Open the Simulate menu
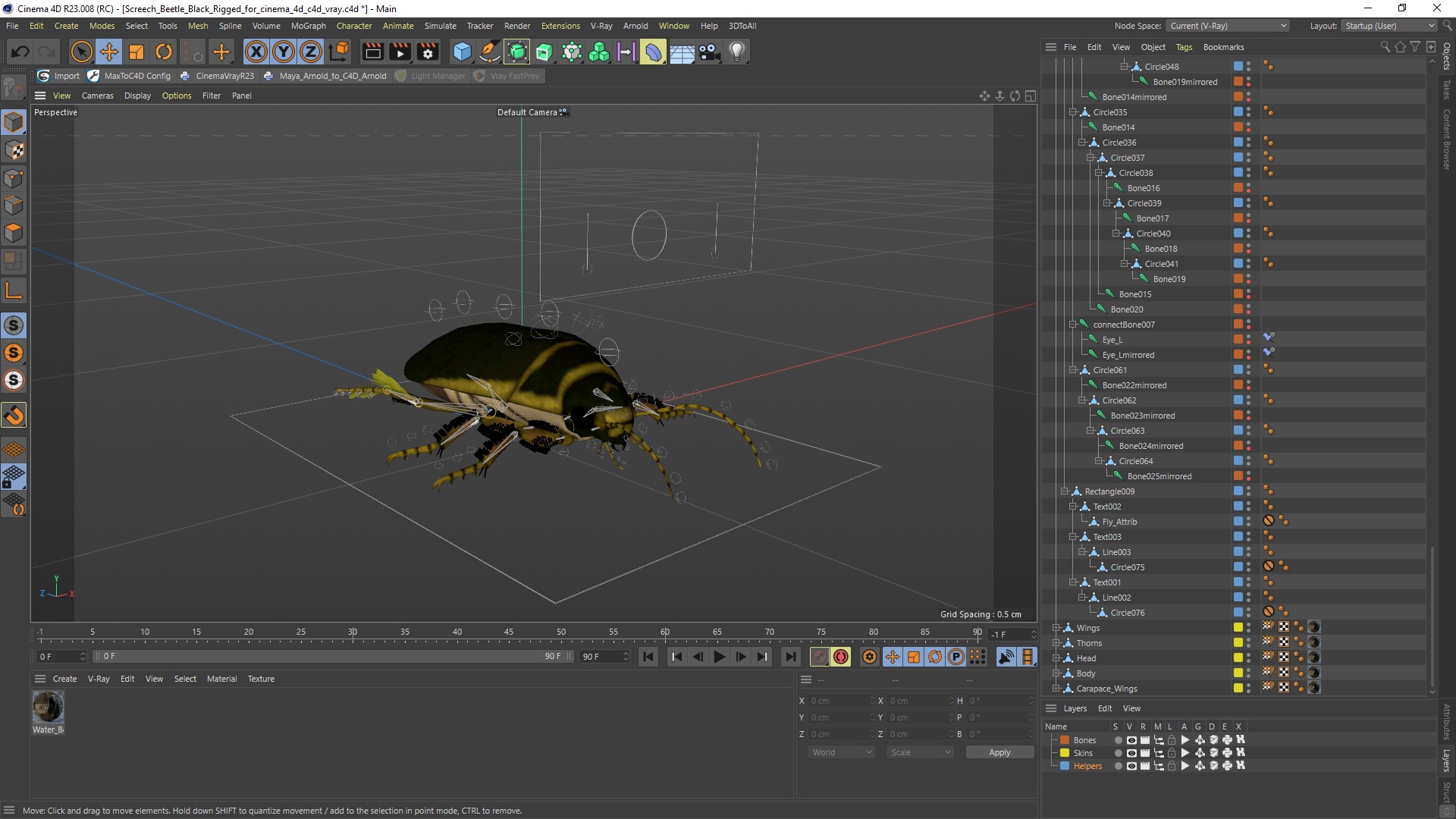Image resolution: width=1456 pixels, height=819 pixels. (440, 26)
